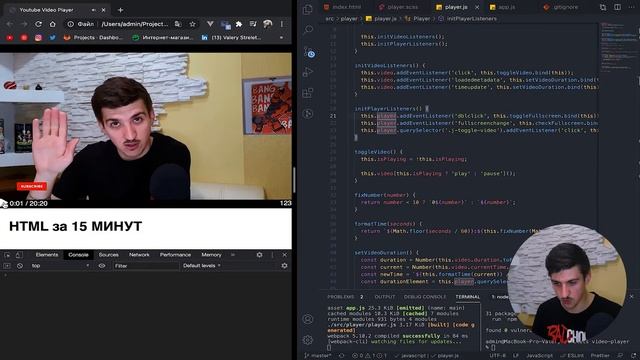Switch to DEBUG CONSOLE panel tab
The height and width of the screenshot is (360, 640).
point(425,297)
